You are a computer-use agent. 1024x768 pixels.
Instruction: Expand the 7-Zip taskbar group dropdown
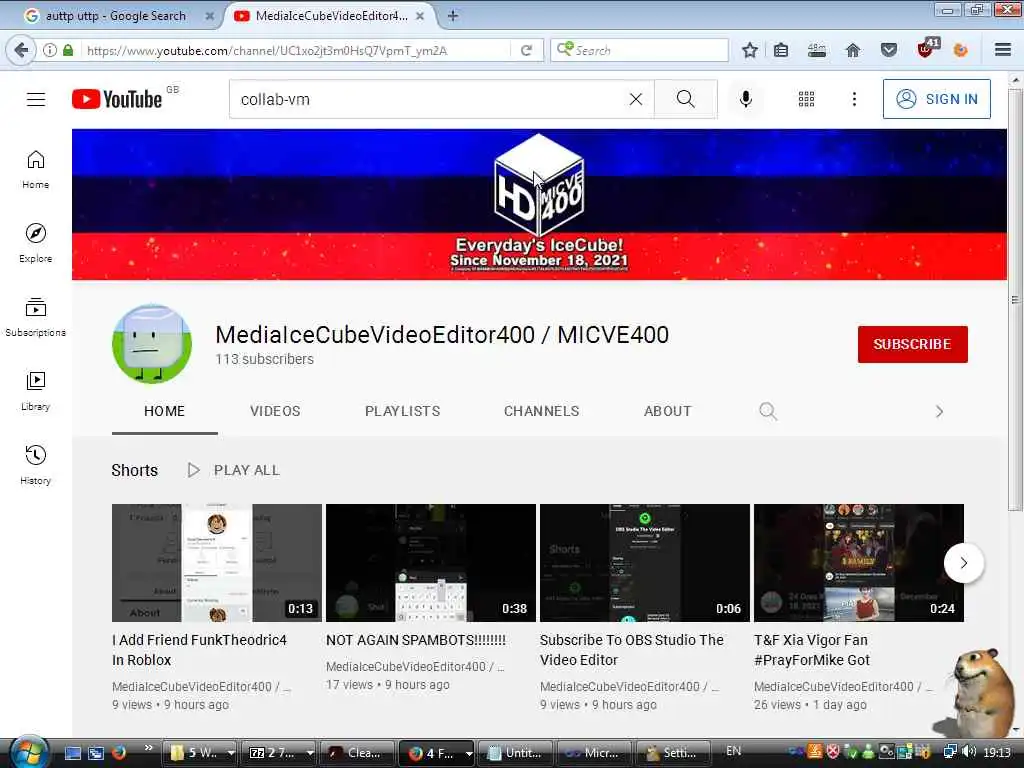[310, 753]
